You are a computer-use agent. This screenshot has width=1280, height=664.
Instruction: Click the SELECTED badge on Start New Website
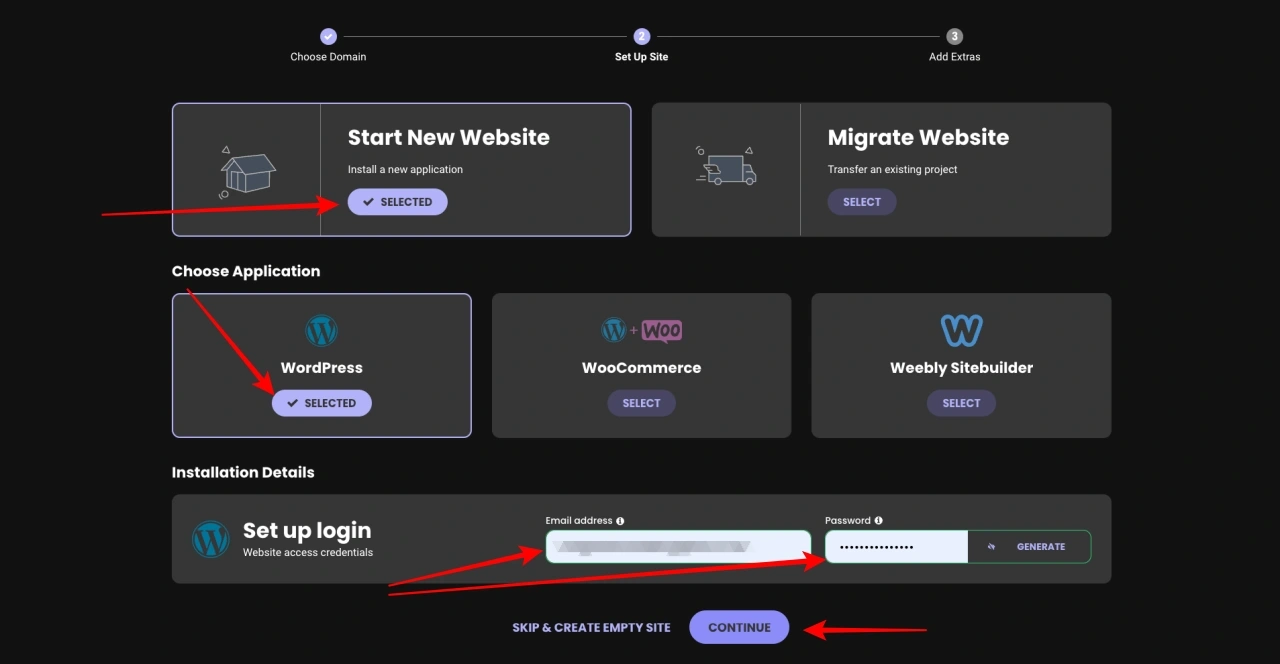(x=397, y=201)
